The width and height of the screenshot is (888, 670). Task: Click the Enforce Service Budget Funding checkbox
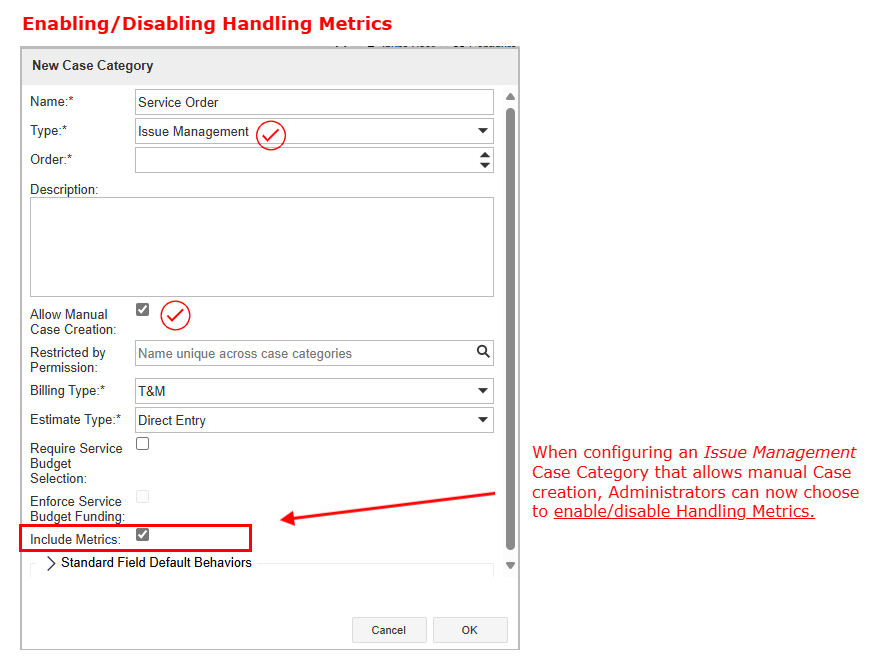coord(142,496)
